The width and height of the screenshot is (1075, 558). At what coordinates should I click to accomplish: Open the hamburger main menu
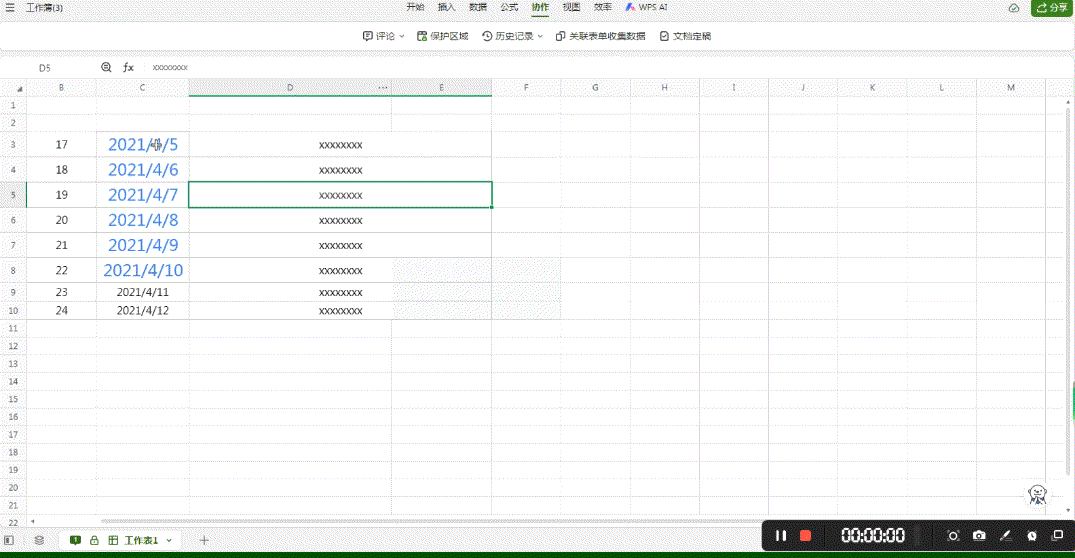[10, 8]
